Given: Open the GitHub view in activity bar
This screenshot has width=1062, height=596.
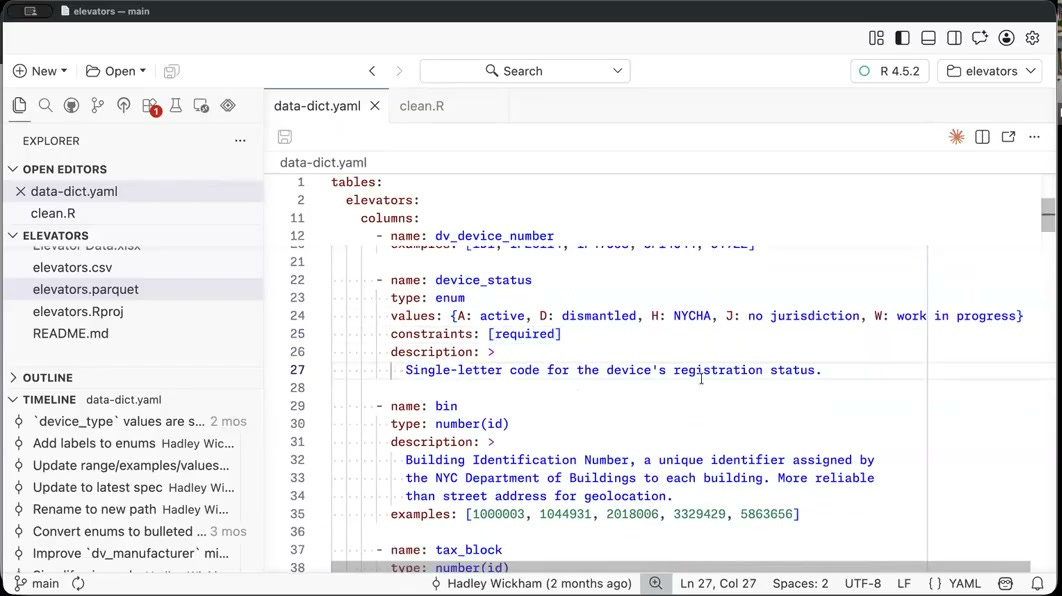Looking at the screenshot, I should [71, 106].
